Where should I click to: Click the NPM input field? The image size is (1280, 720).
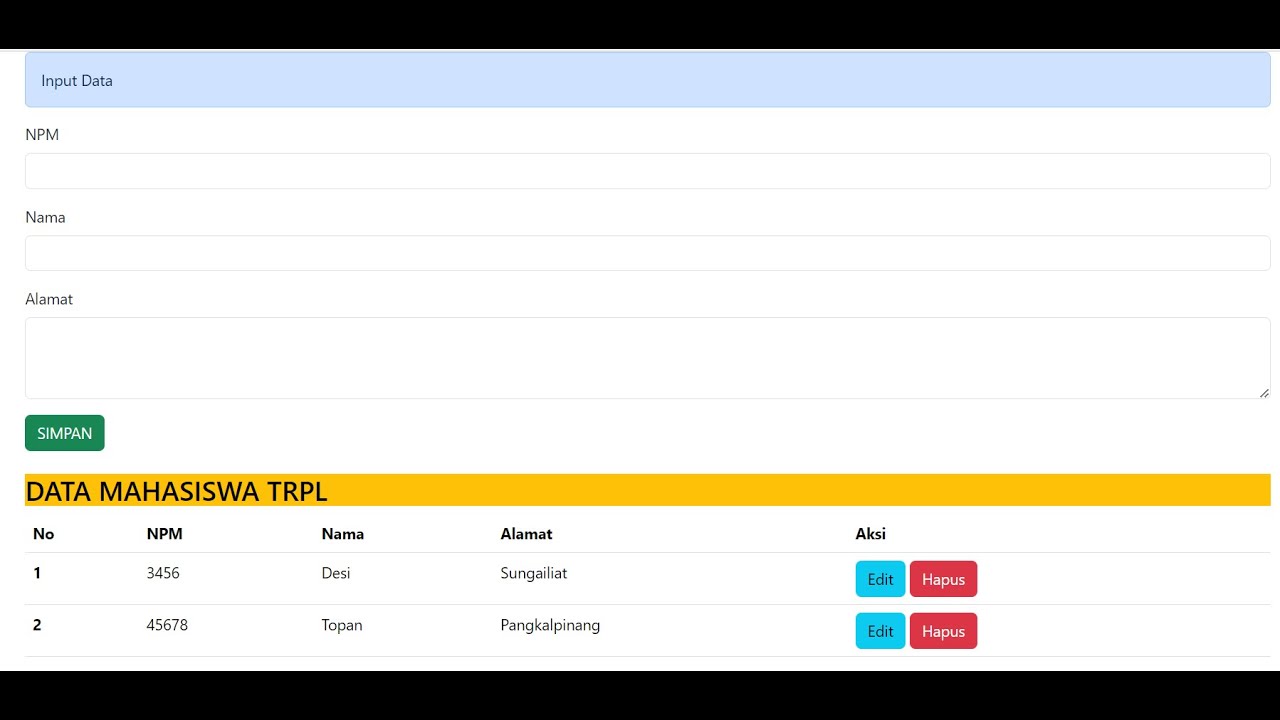pos(647,171)
